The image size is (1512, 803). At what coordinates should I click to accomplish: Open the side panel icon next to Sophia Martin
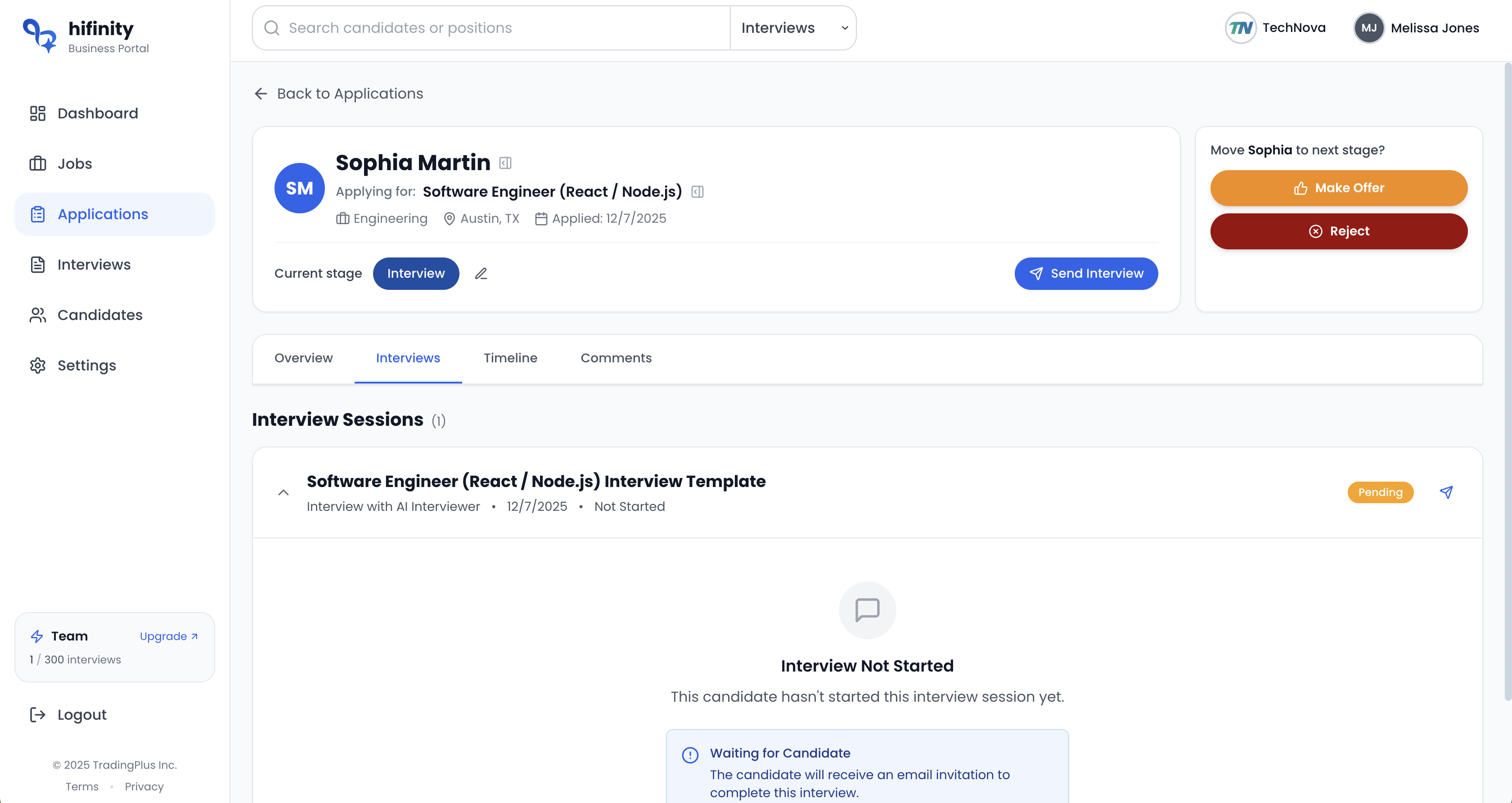[x=505, y=162]
